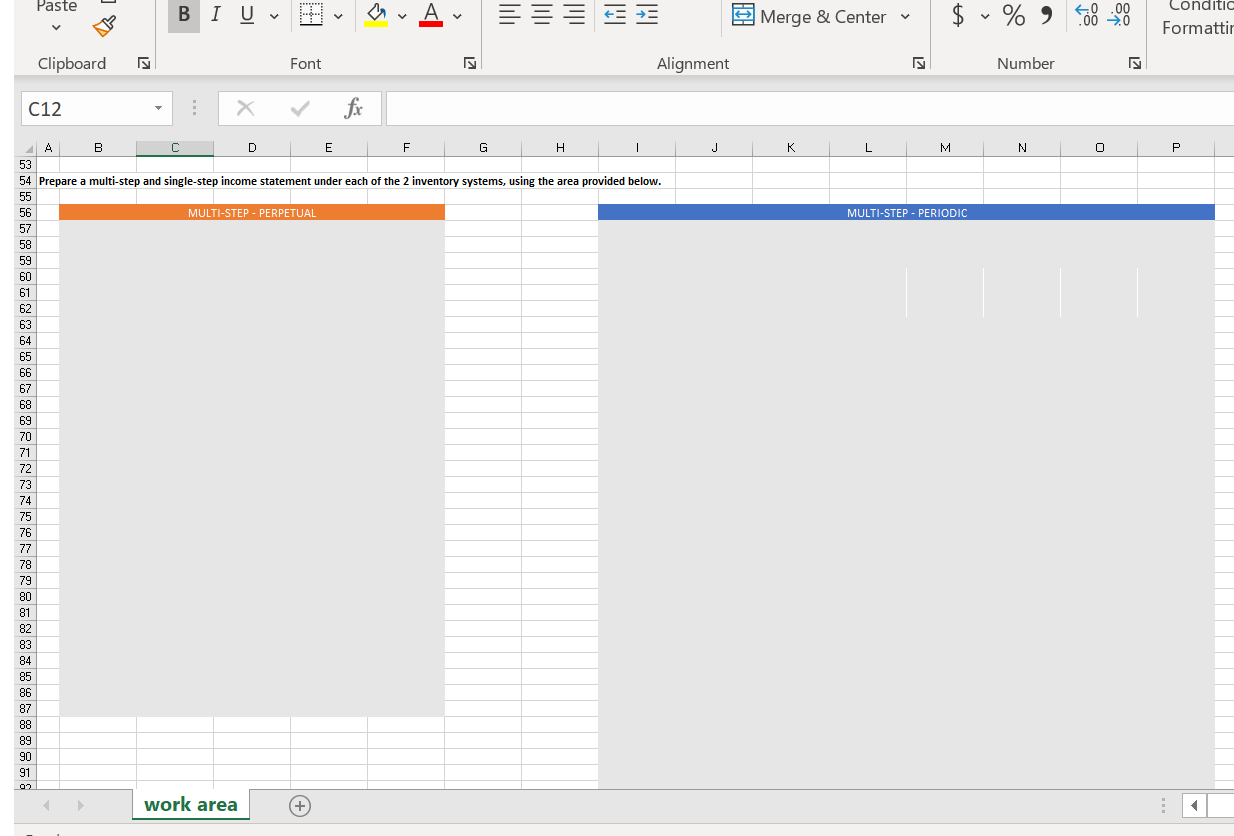The image size is (1234, 836).
Task: Apply Comma Style formatting
Action: [x=1044, y=16]
